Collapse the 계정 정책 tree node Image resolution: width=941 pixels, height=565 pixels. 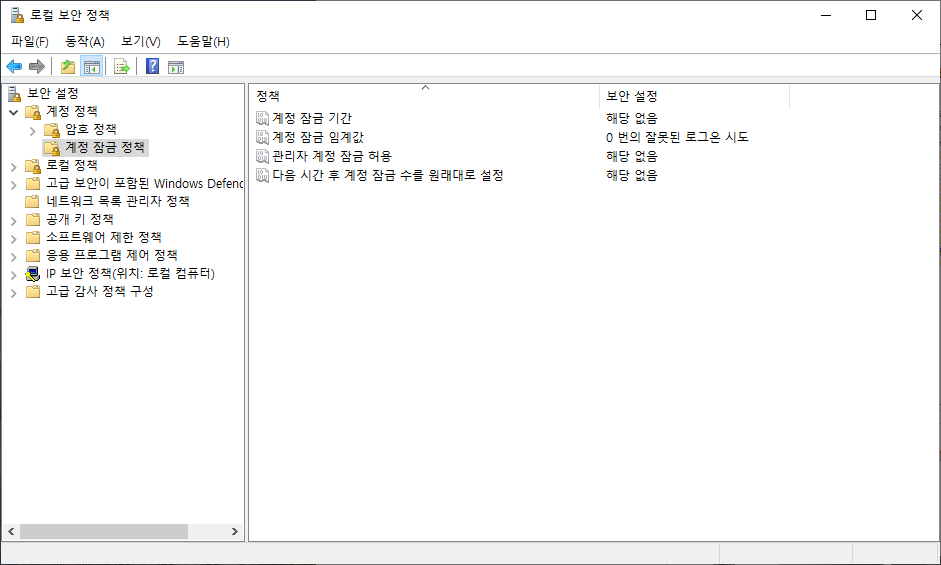click(x=13, y=112)
